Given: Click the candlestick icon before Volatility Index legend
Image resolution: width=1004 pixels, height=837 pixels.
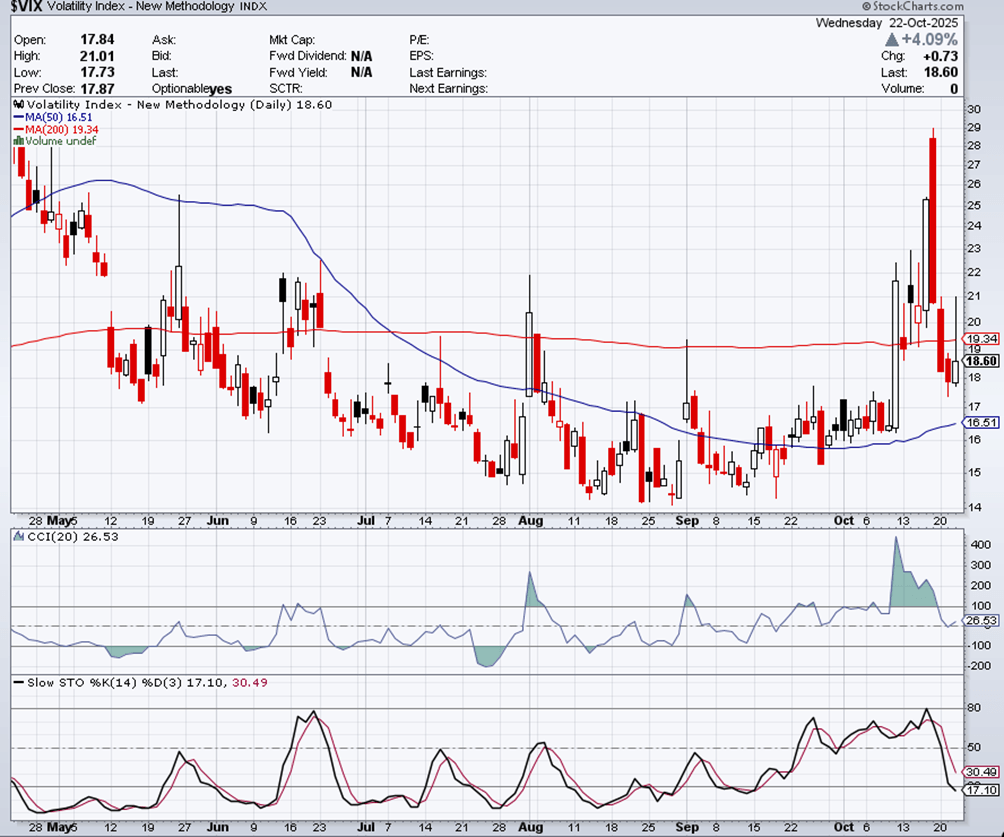Looking at the screenshot, I should click(19, 104).
